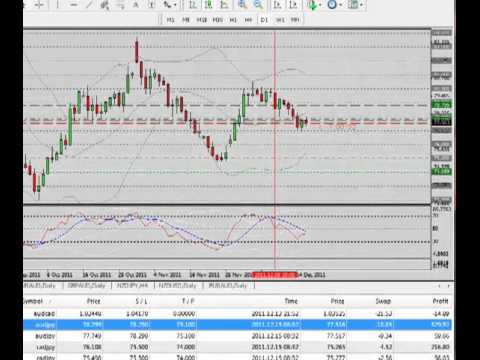Click the Zoom Out magnifier icon

[x=258, y=5]
